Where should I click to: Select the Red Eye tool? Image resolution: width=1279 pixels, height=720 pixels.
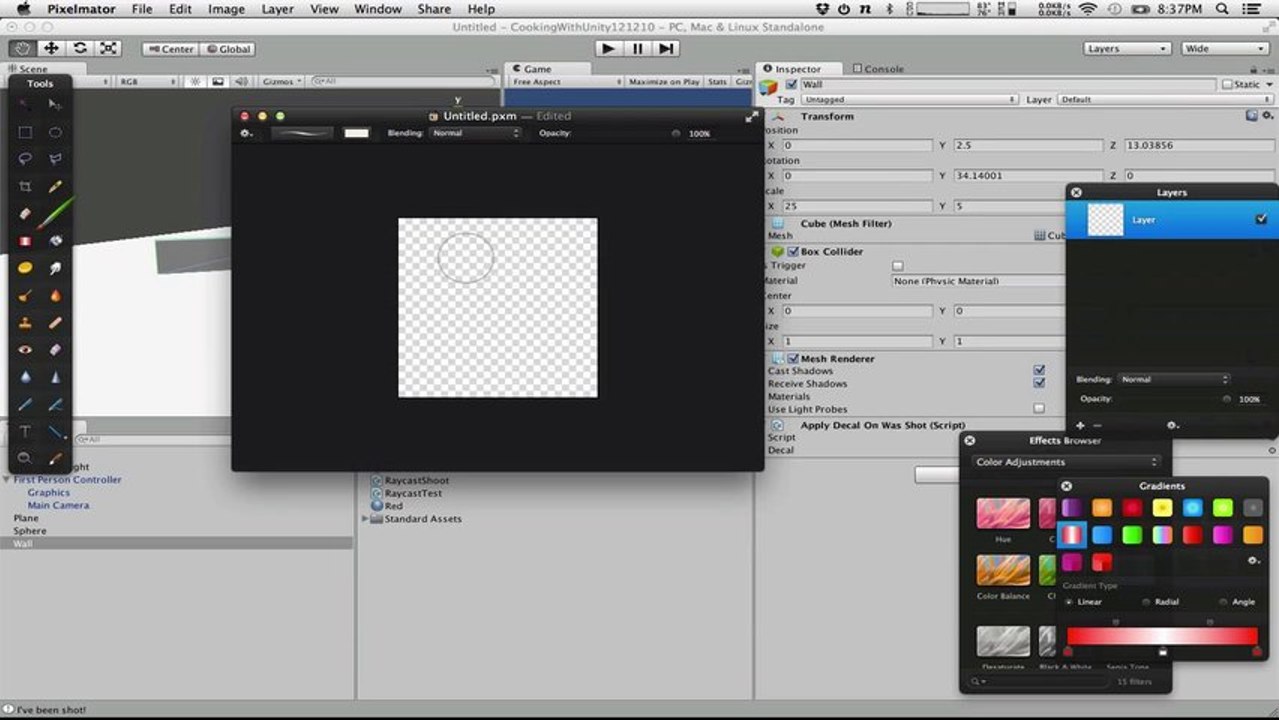[x=25, y=350]
